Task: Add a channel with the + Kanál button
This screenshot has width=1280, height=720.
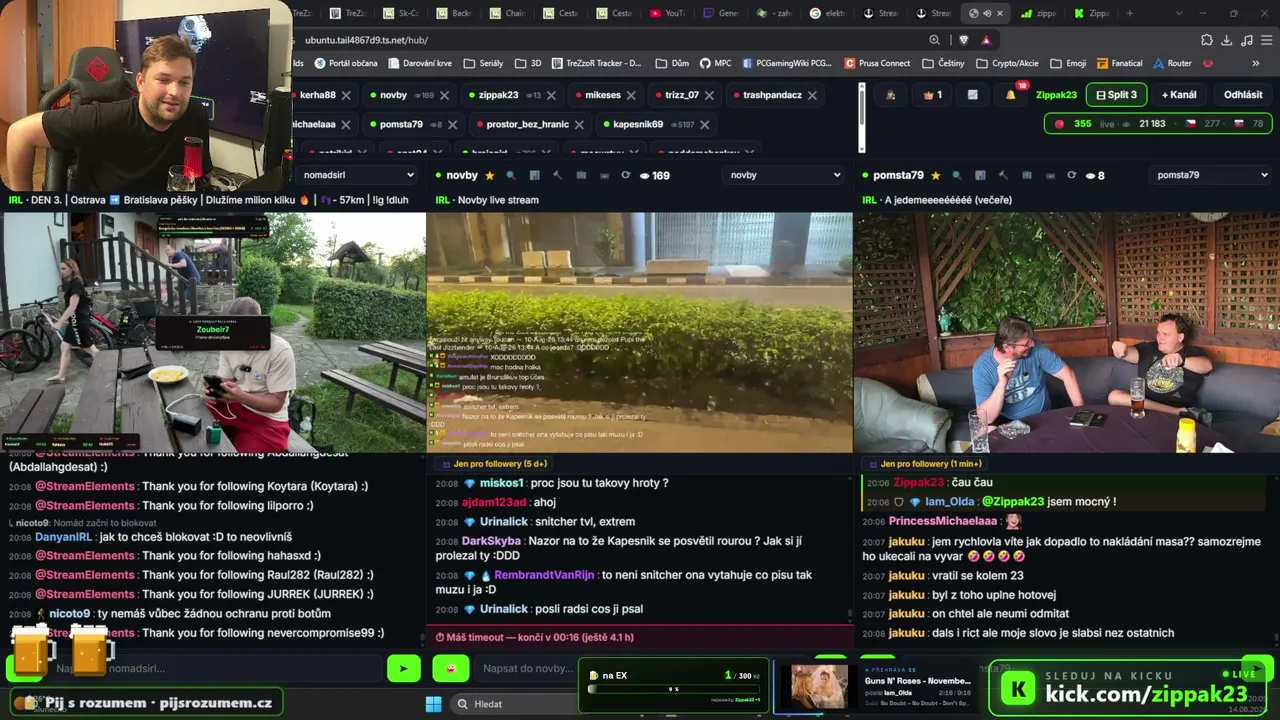Action: click(1179, 95)
